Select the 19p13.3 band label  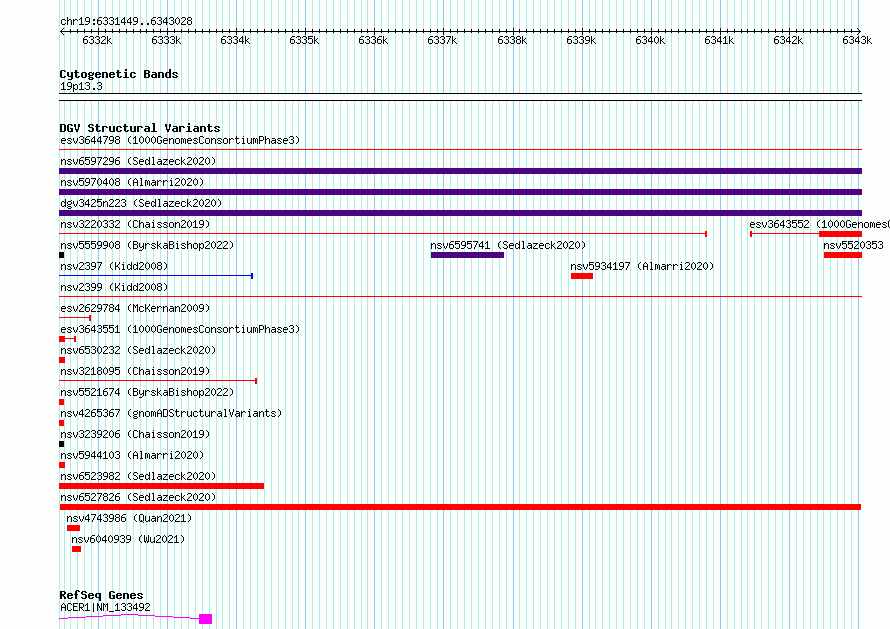81,86
